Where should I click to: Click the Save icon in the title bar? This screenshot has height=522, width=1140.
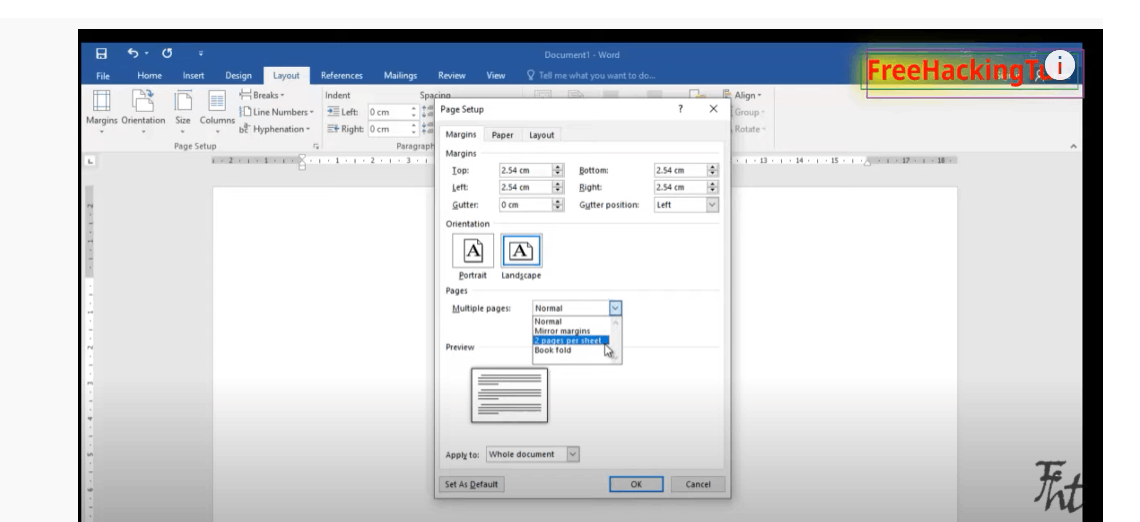point(99,54)
